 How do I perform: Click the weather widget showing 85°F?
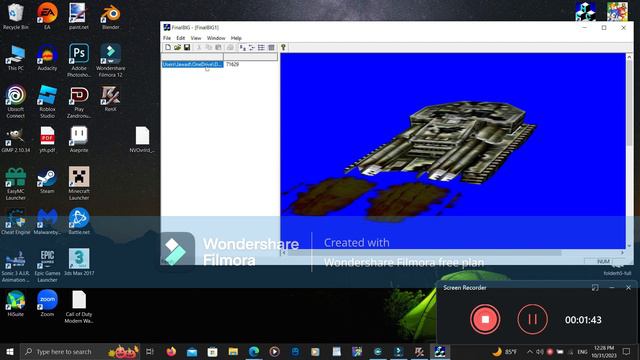[504, 351]
